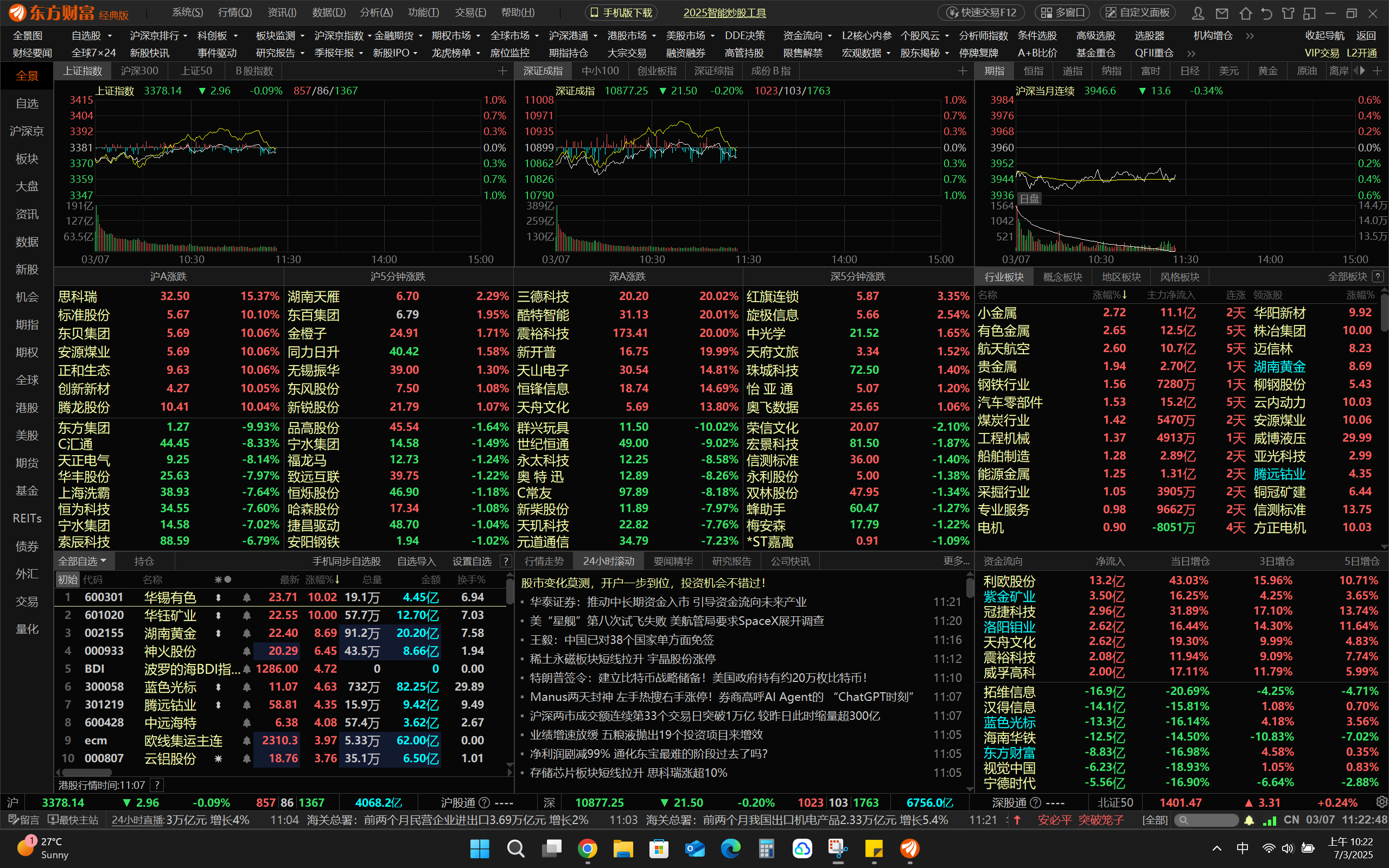Open 自定义面板 button
Image resolution: width=1389 pixels, height=868 pixels.
[x=1138, y=12]
